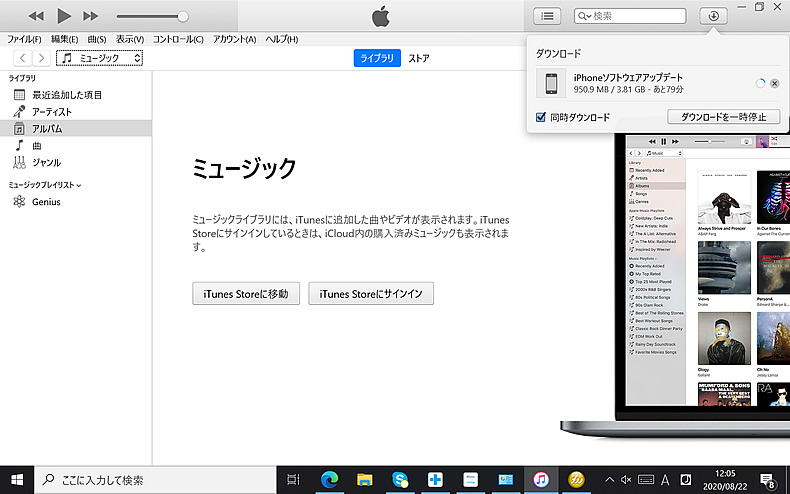Click the ここに入力して検索 taskbar search box
The width and height of the screenshot is (790, 494).
pyautogui.click(x=155, y=479)
